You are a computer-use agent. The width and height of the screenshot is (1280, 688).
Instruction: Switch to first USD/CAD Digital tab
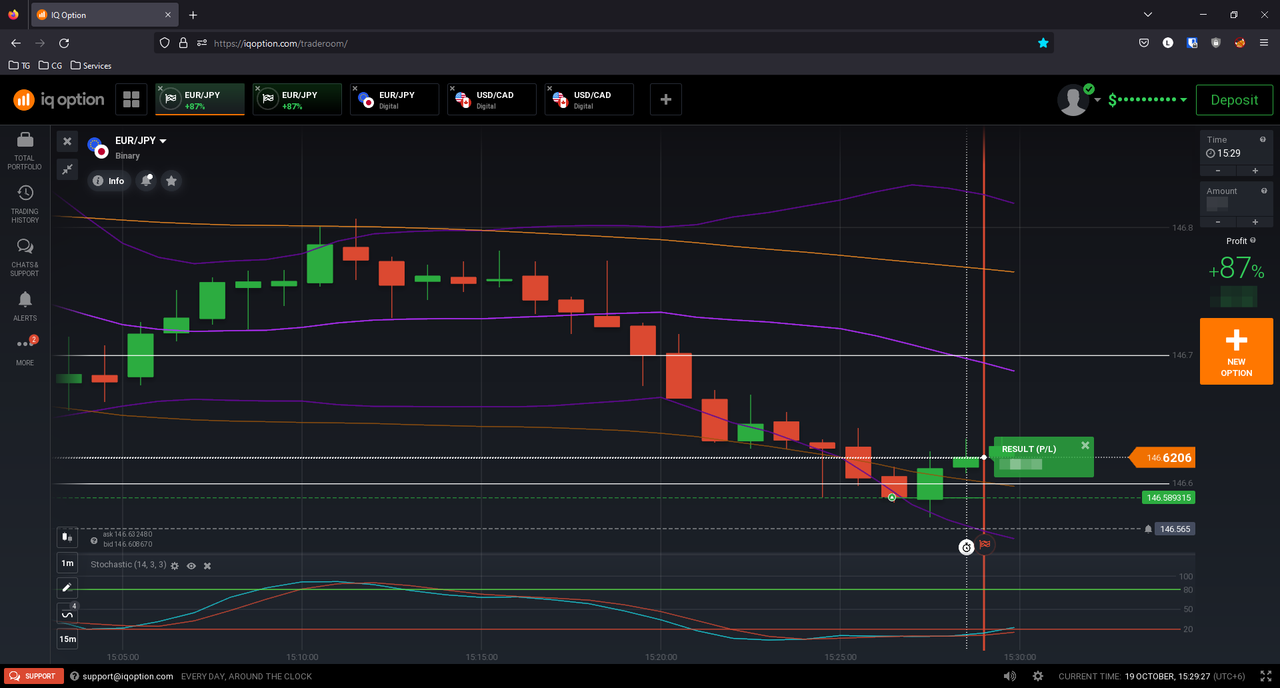tap(491, 99)
